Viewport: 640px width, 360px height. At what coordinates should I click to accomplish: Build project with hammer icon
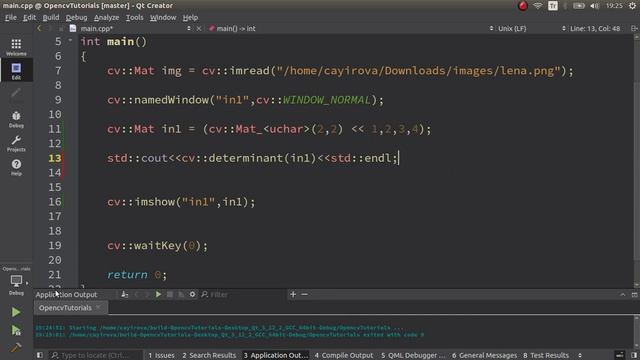16,347
